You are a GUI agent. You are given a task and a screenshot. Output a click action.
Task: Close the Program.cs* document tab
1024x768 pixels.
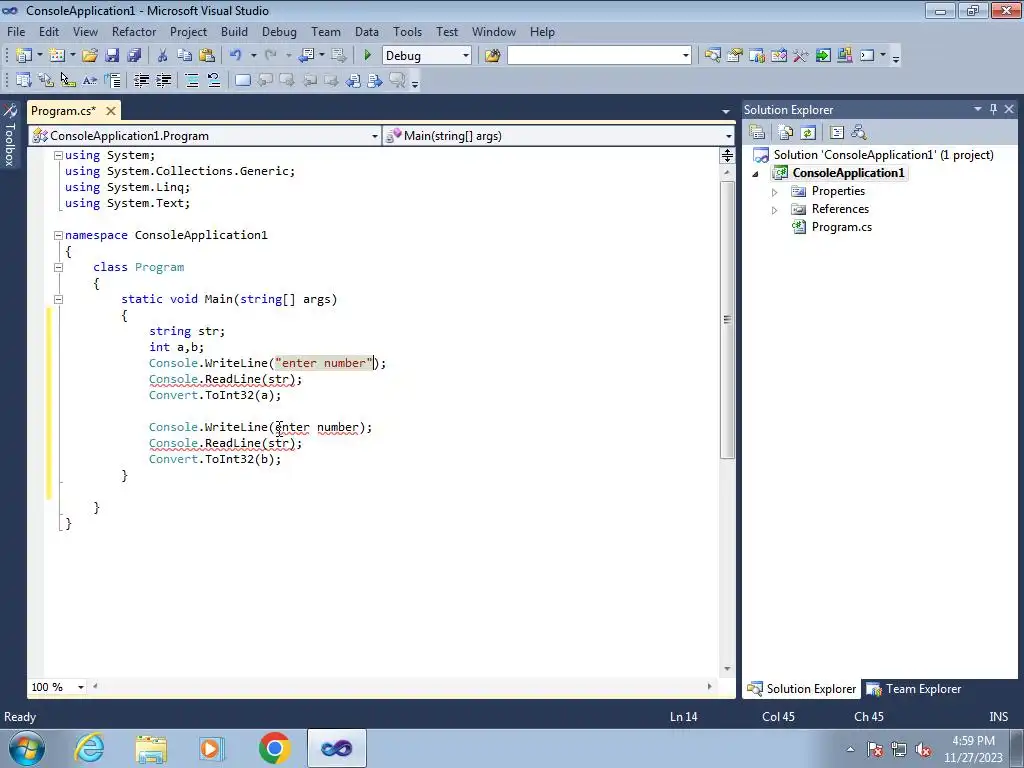[x=111, y=111]
